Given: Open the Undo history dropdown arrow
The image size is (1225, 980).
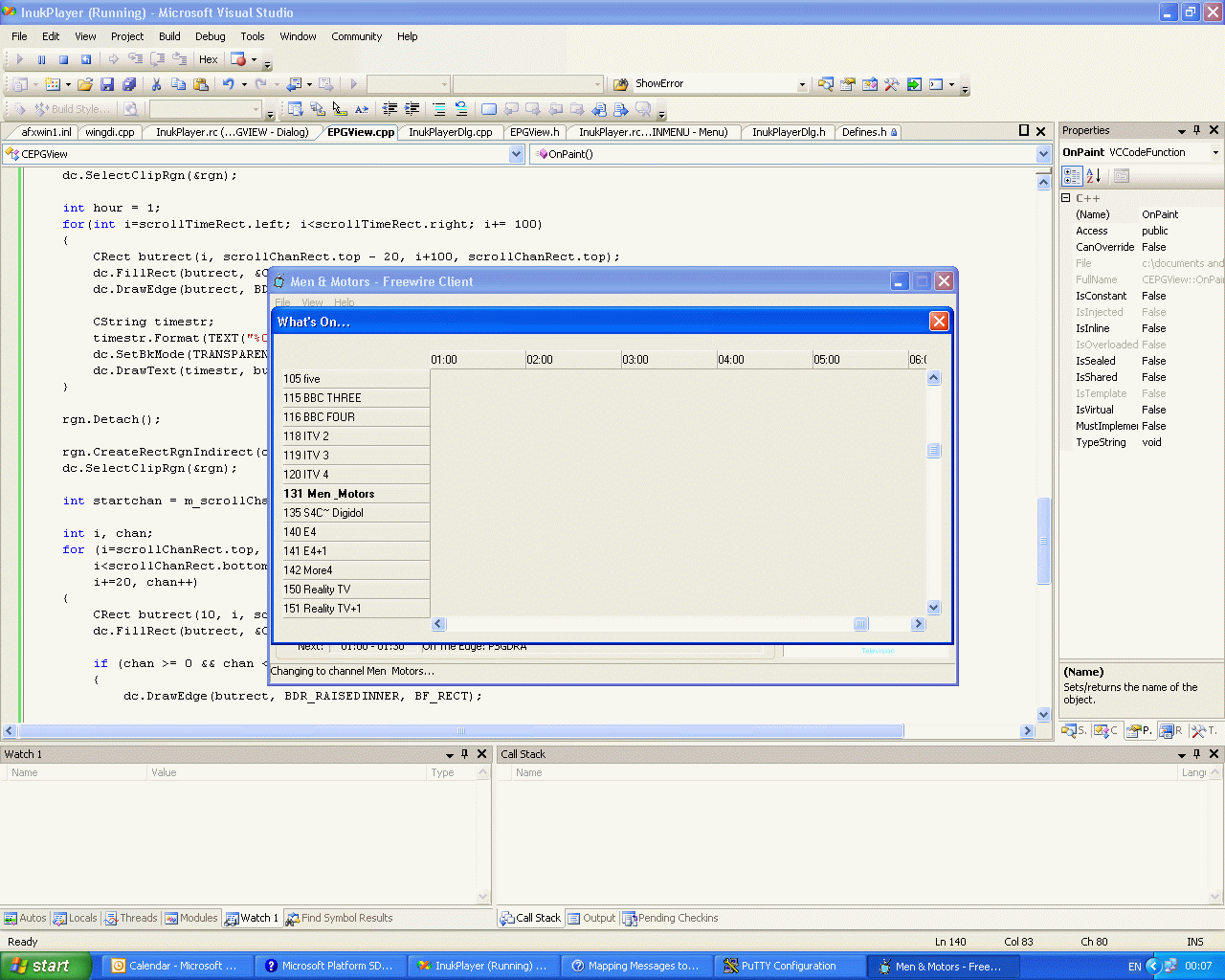Looking at the screenshot, I should (244, 84).
